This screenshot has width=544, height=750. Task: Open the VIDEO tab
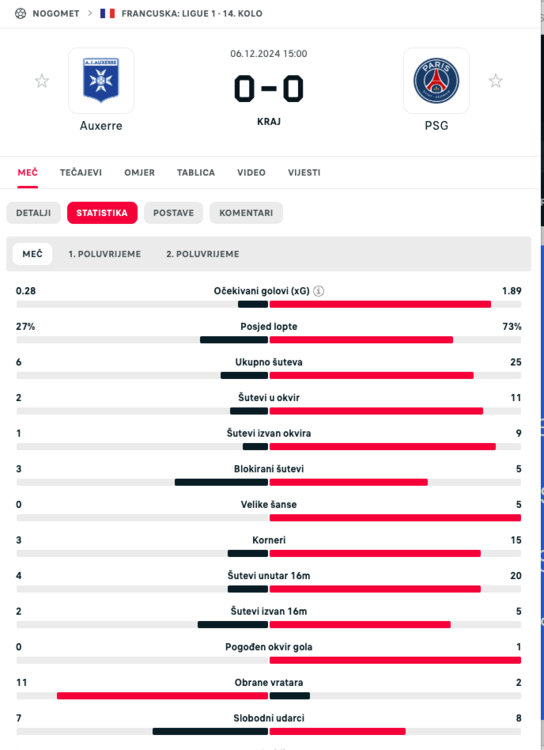(251, 173)
